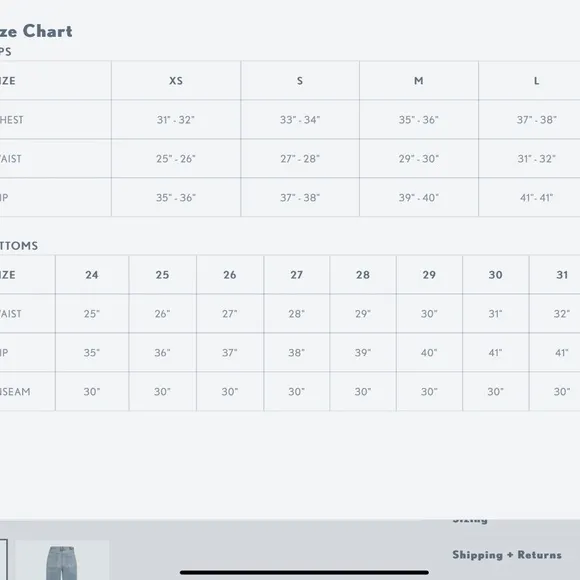Select the S size header in tops table

(300, 81)
